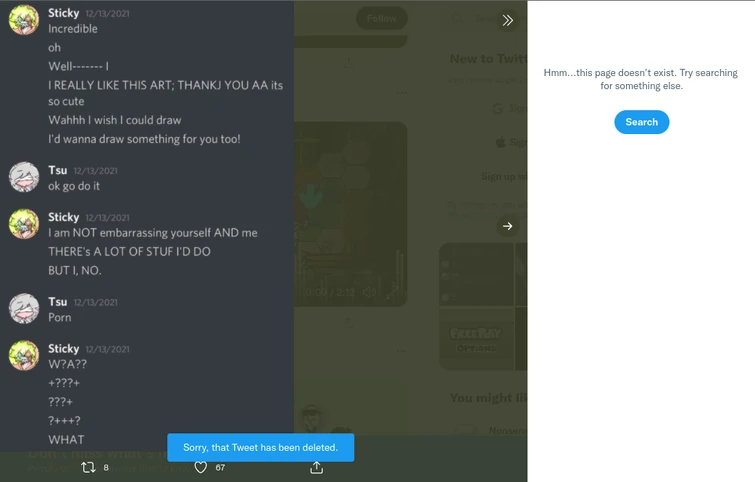The image size is (755, 482).
Task: Click the dimmed Apple sign-in icon
Action: tap(501, 142)
